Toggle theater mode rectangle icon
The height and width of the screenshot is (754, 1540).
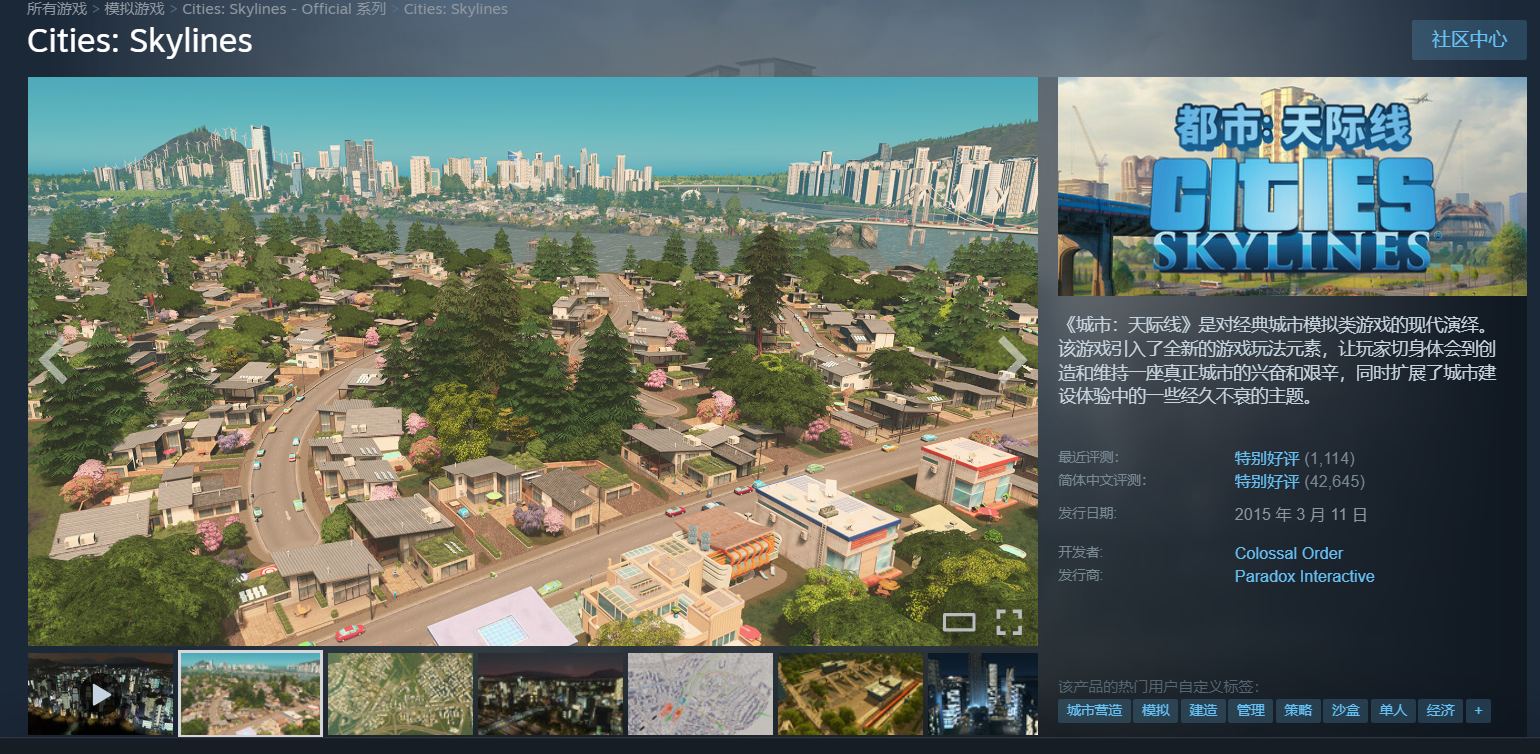pyautogui.click(x=958, y=622)
